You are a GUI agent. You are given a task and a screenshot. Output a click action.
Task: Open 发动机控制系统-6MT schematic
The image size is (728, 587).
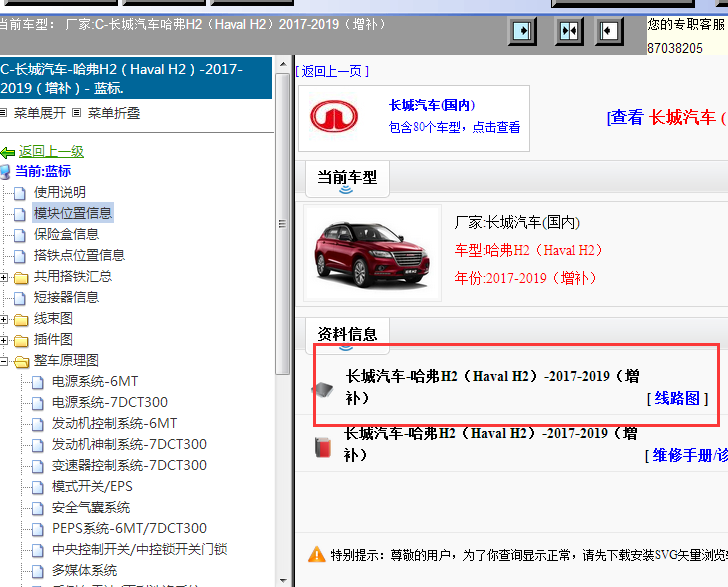115,423
